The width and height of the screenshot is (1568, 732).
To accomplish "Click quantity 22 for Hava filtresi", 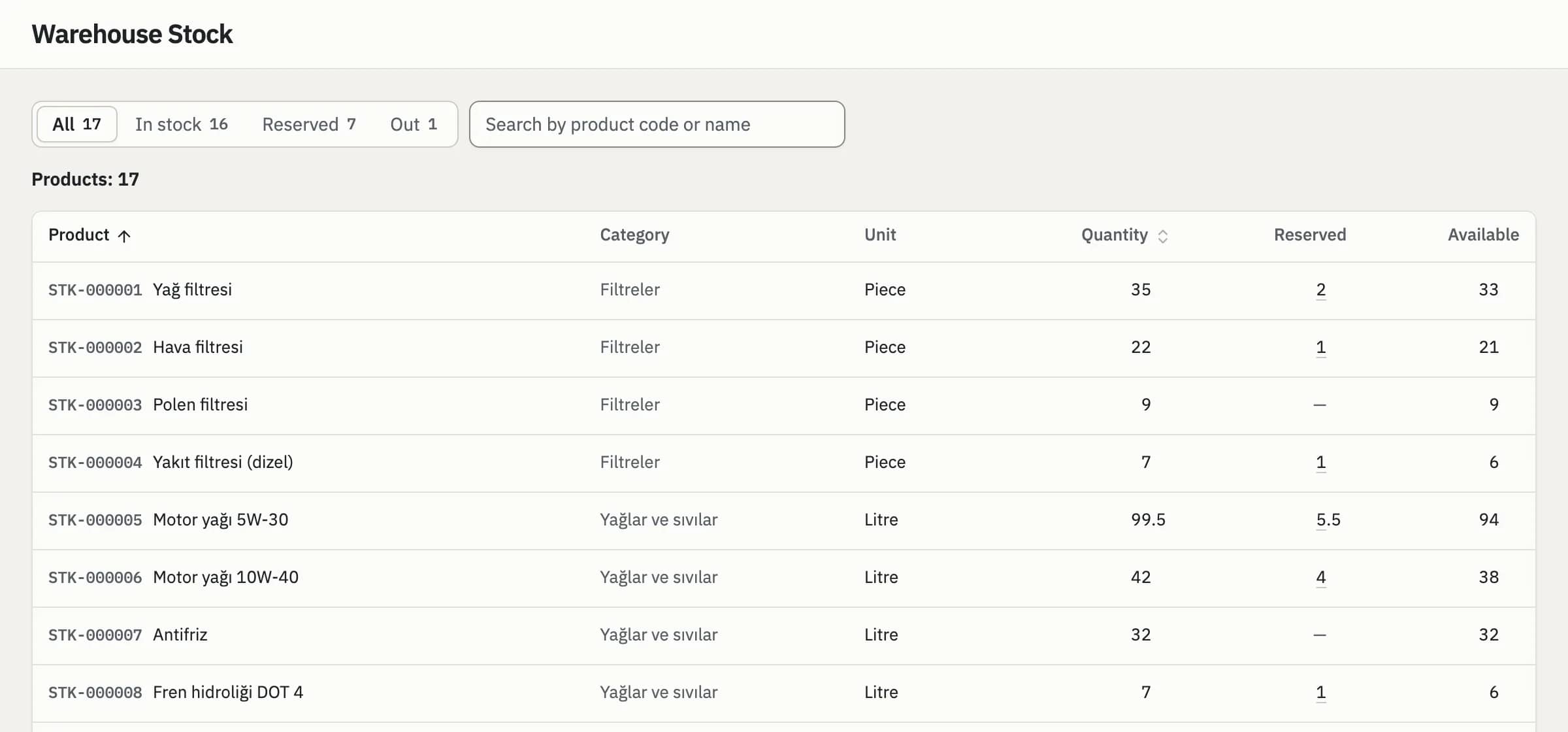I will pyautogui.click(x=1141, y=347).
